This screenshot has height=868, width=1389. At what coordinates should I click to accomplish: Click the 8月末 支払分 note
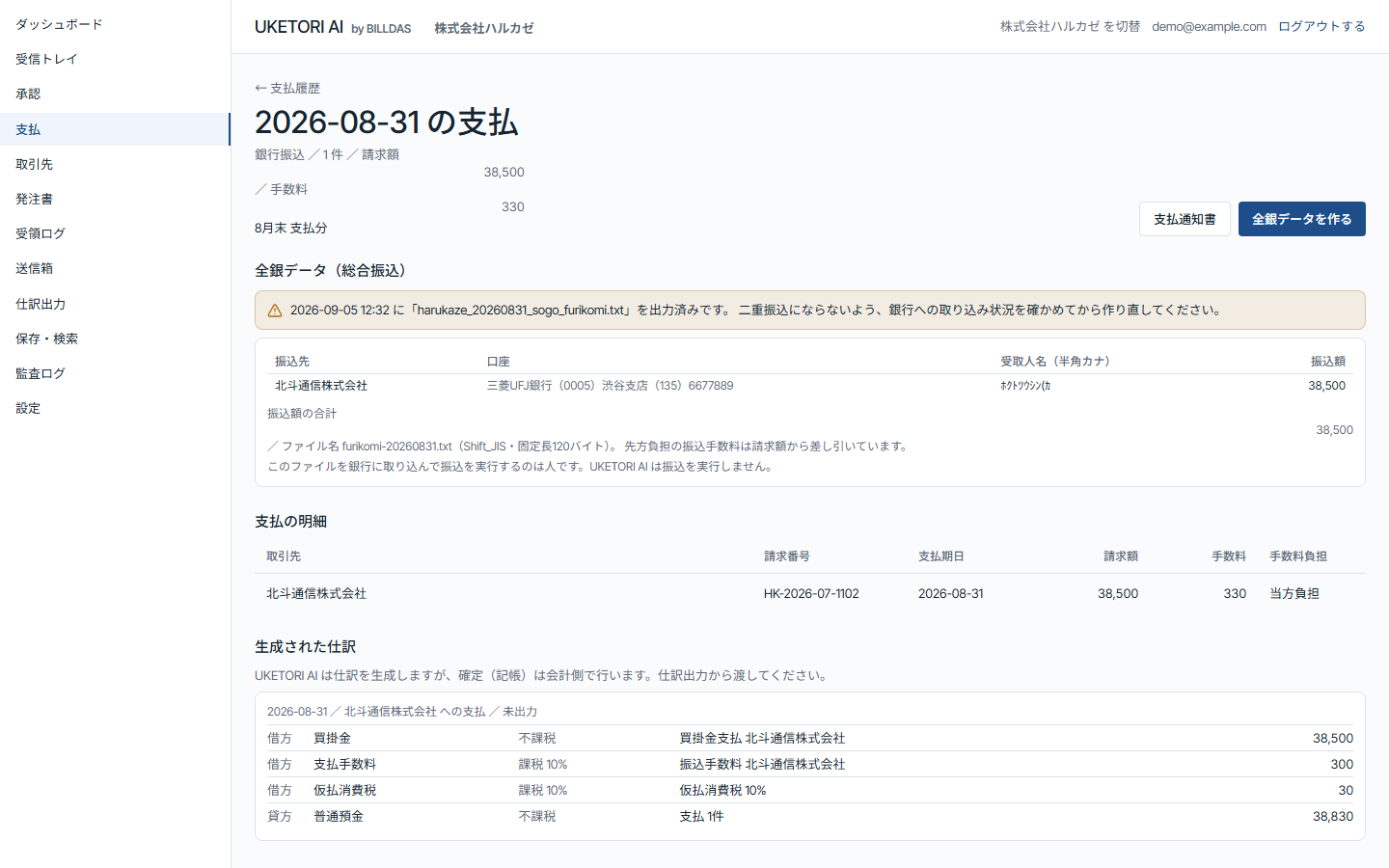[291, 229]
